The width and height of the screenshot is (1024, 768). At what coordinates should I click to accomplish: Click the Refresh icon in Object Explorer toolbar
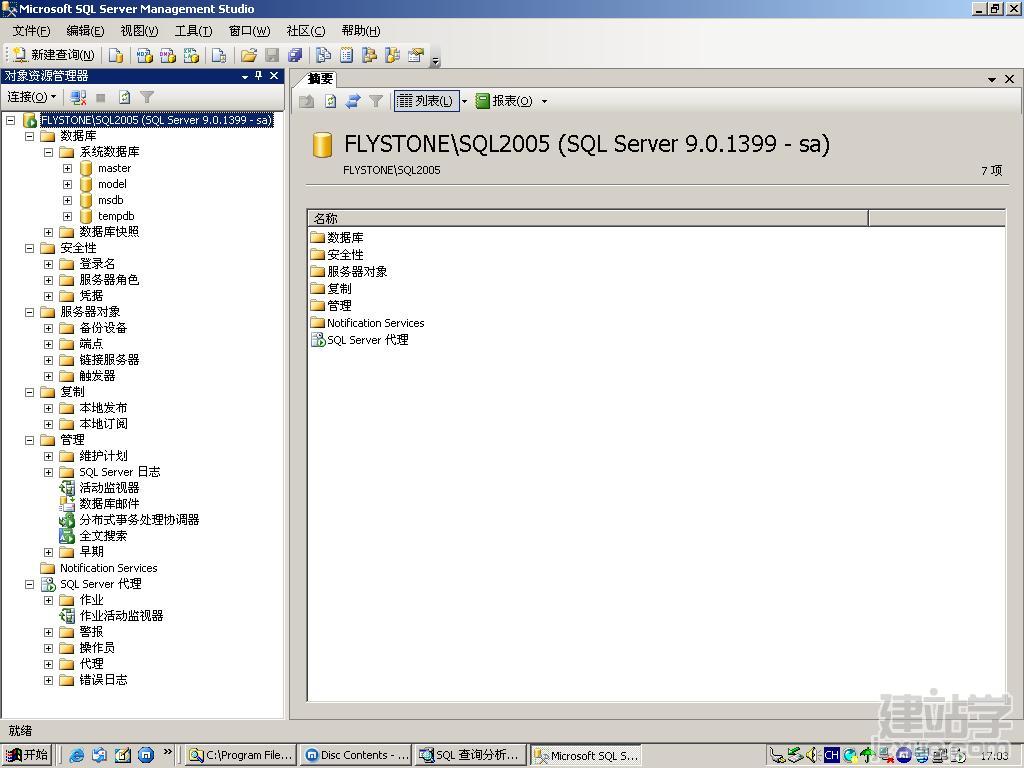[x=124, y=97]
